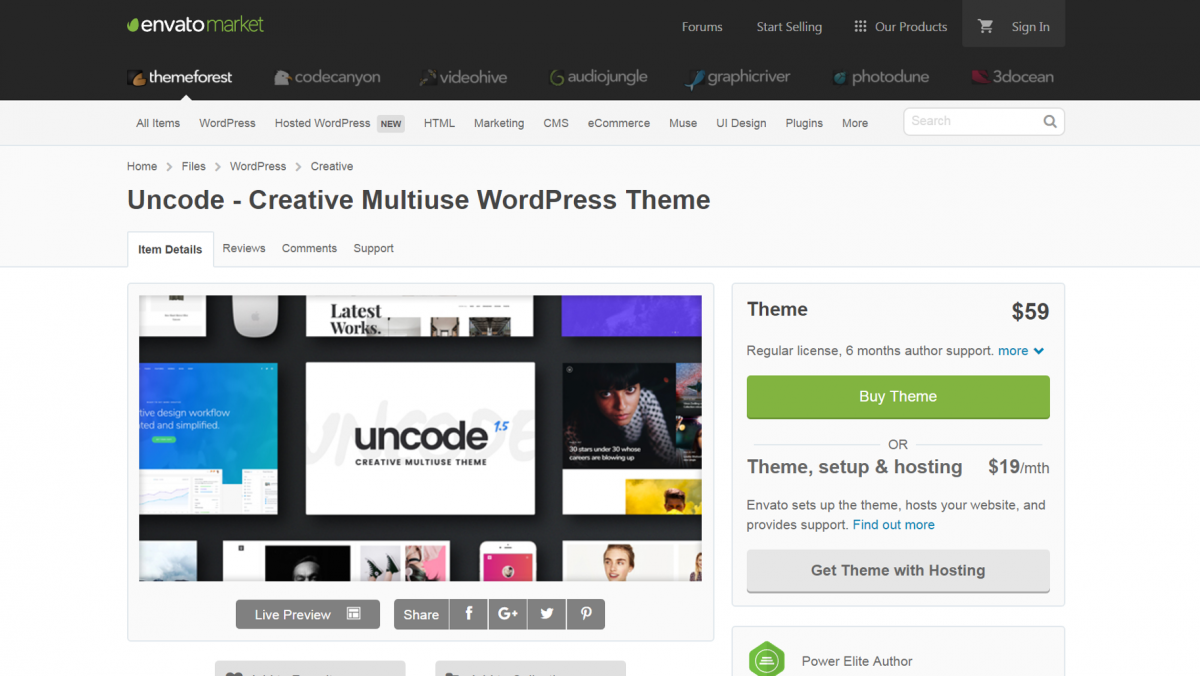Open CMS category menu
The width and height of the screenshot is (1200, 676).
pyautogui.click(x=556, y=123)
